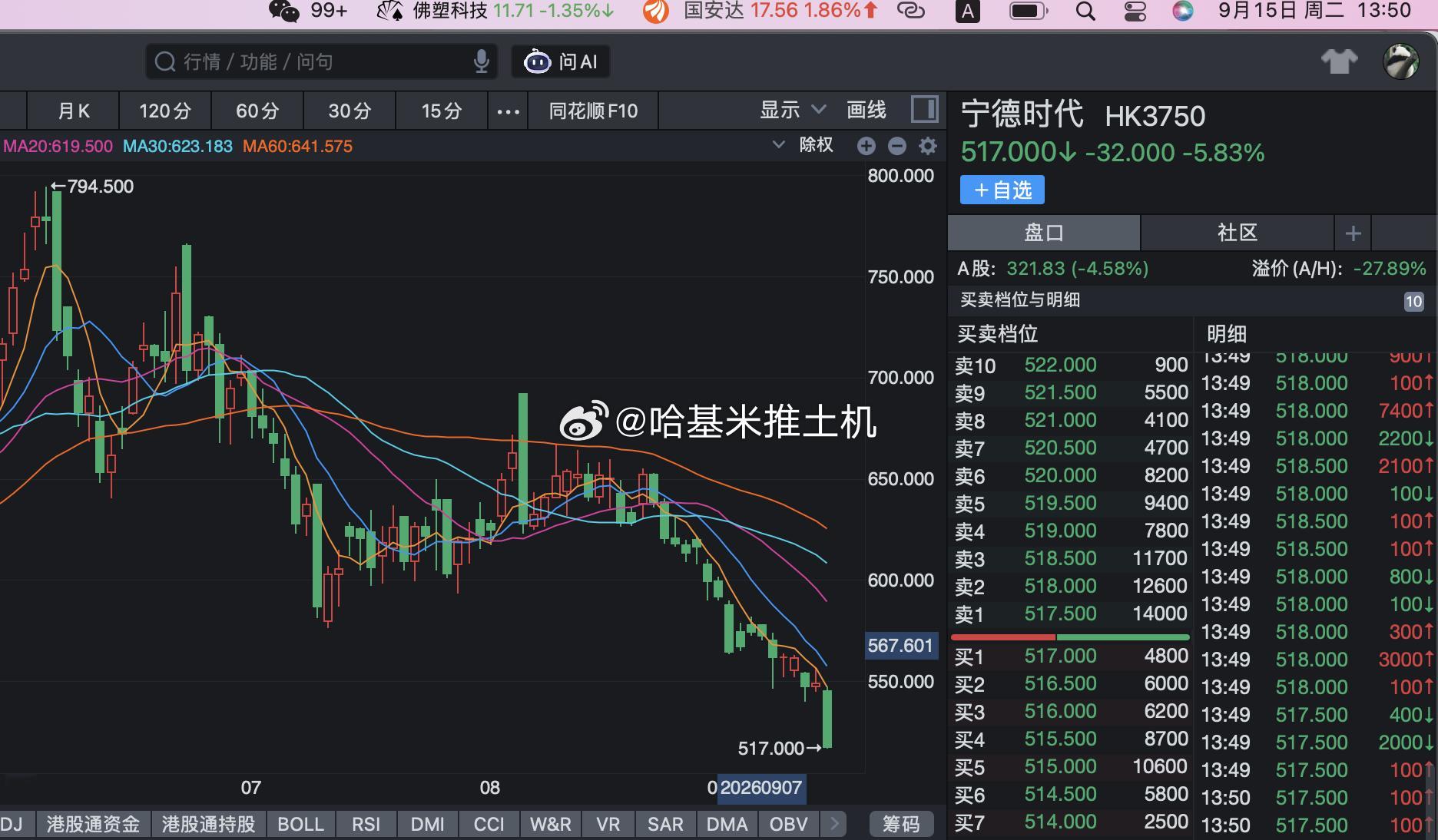
Task: Select the RSI indicator
Action: [366, 825]
